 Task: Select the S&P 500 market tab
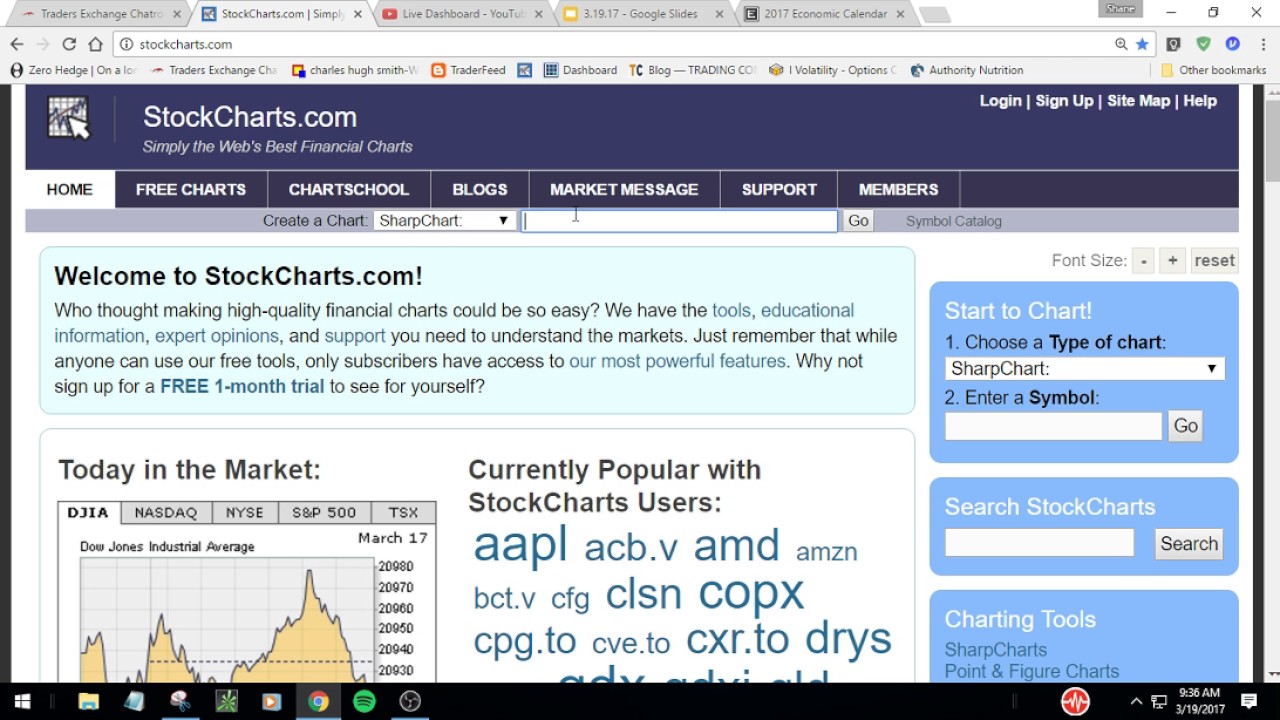pos(324,512)
